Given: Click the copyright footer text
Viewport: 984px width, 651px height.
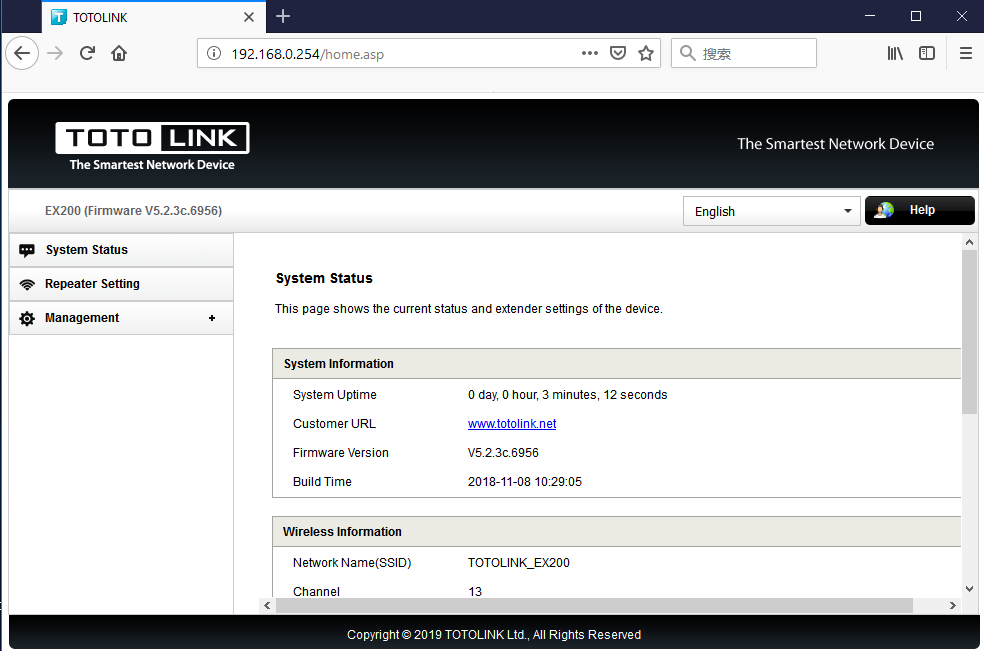Looking at the screenshot, I should point(494,635).
